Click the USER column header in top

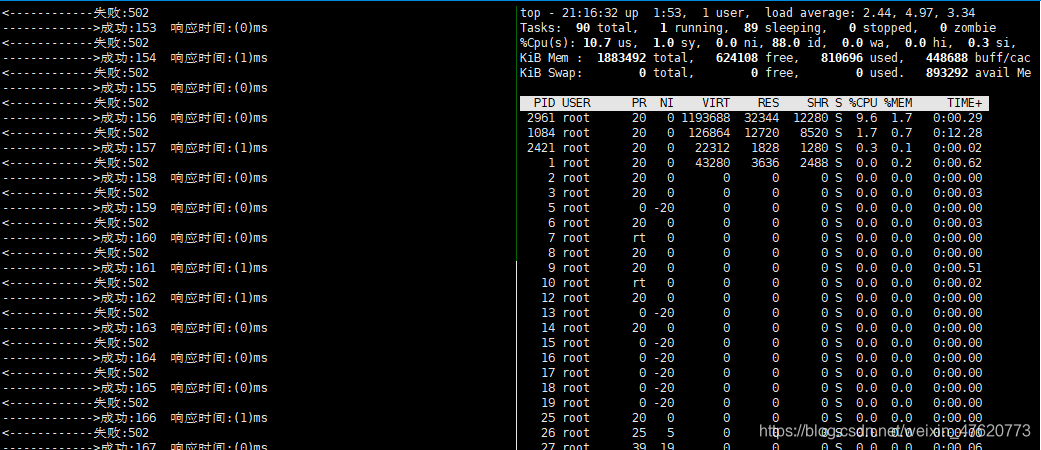(576, 103)
